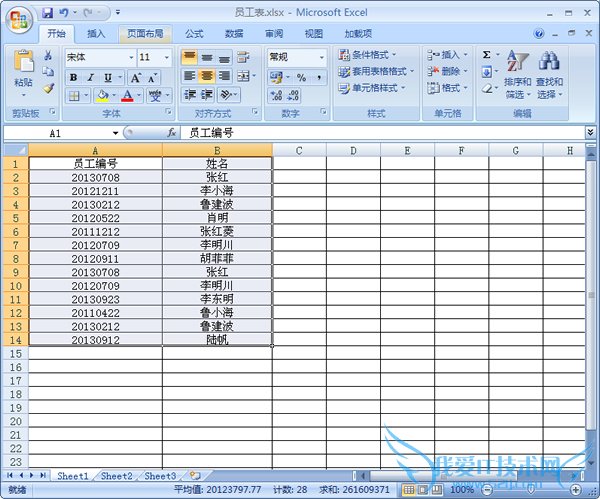Image resolution: width=600 pixels, height=499 pixels.
Task: Align text left in cells
Action: pyautogui.click(x=189, y=76)
